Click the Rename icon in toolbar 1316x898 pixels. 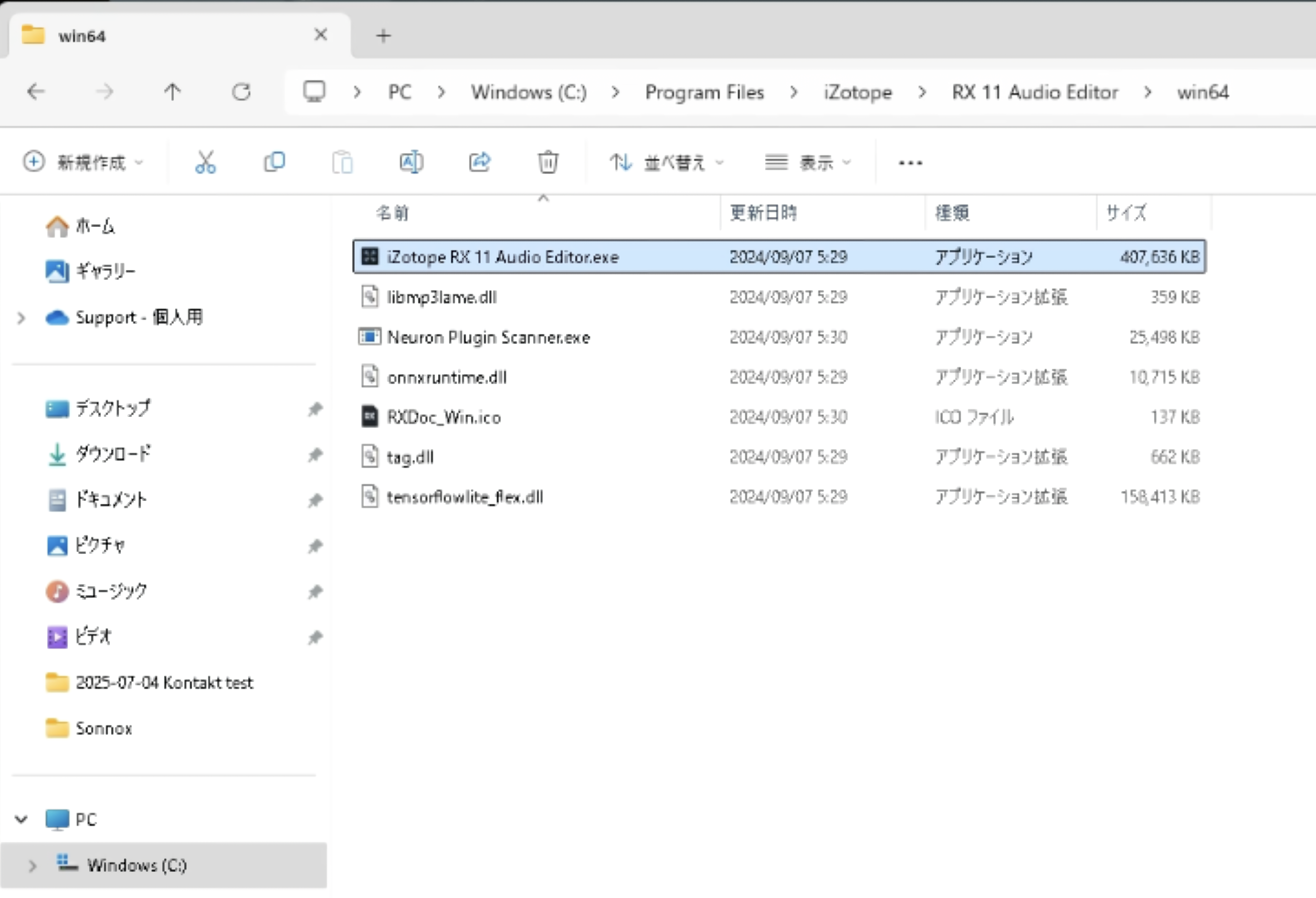click(411, 162)
